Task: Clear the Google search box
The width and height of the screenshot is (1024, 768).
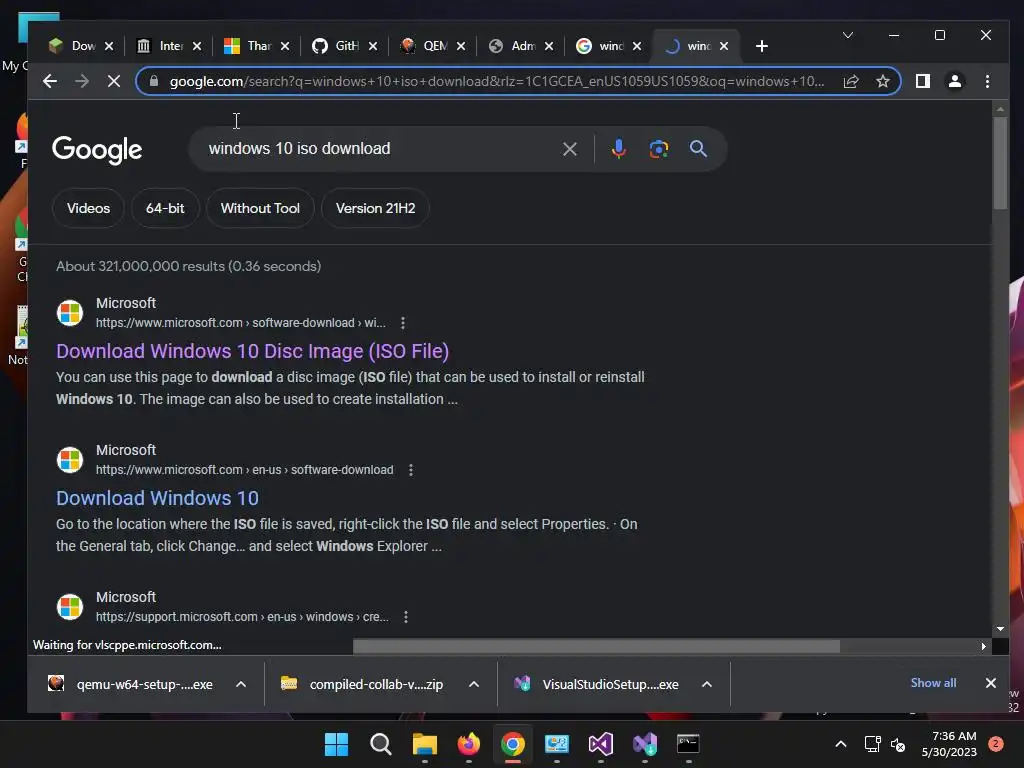Action: coord(569,149)
